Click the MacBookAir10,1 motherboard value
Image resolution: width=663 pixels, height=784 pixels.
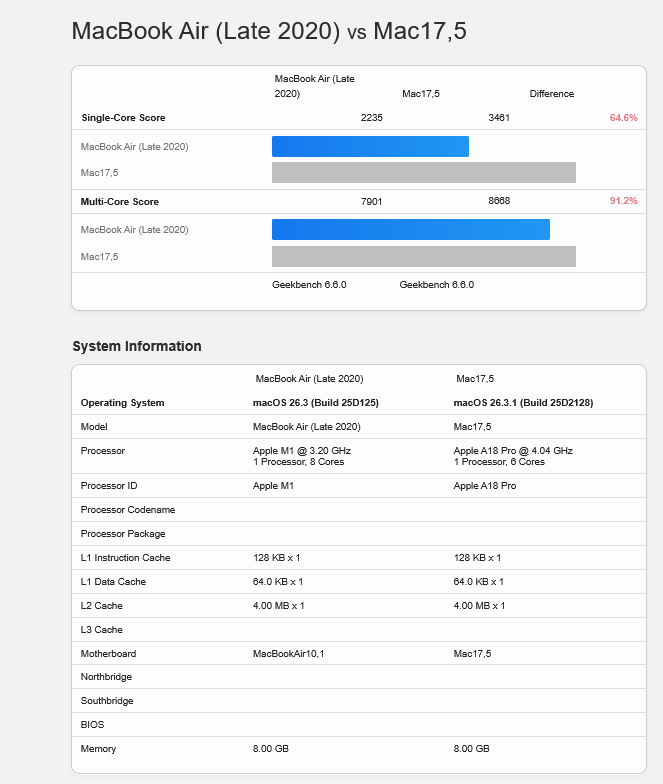[x=288, y=654]
